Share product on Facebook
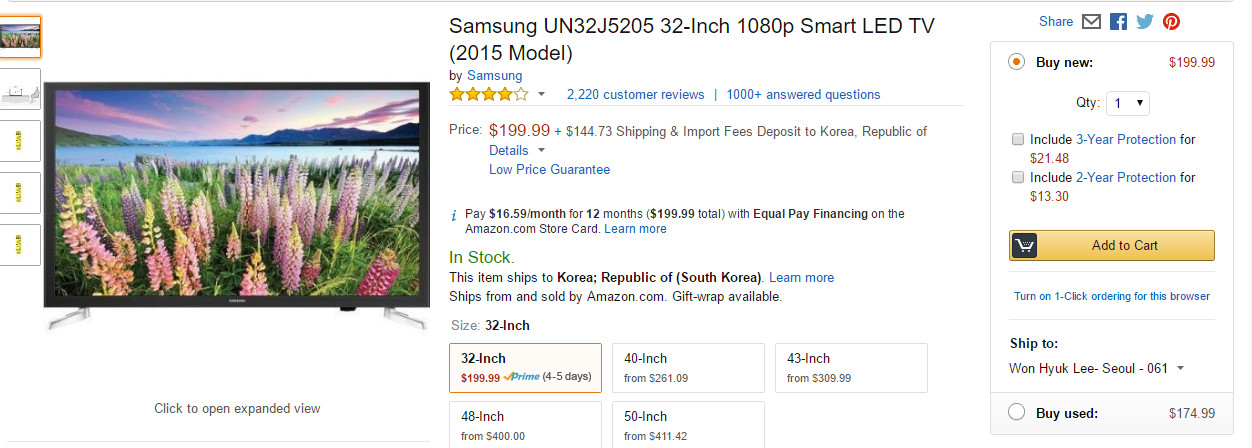 point(1118,21)
